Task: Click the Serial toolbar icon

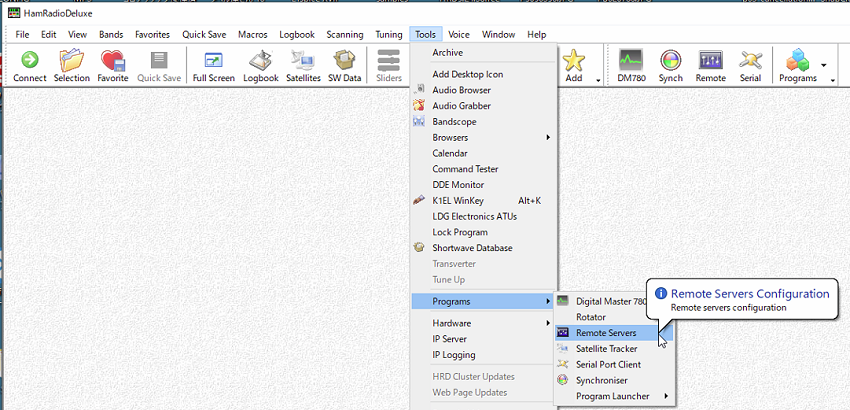Action: point(750,66)
